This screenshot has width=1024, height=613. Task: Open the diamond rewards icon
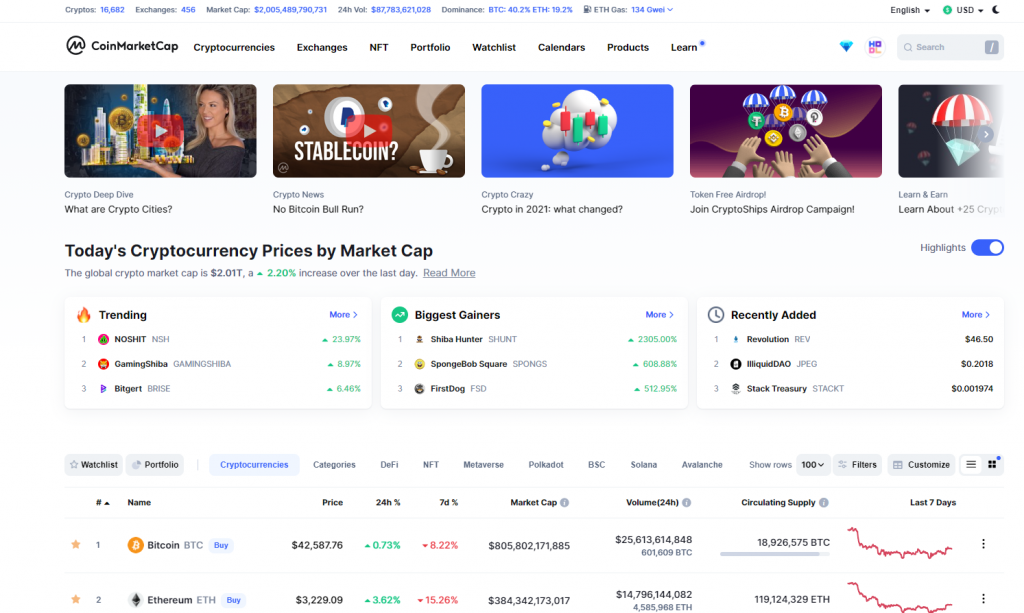pyautogui.click(x=846, y=46)
